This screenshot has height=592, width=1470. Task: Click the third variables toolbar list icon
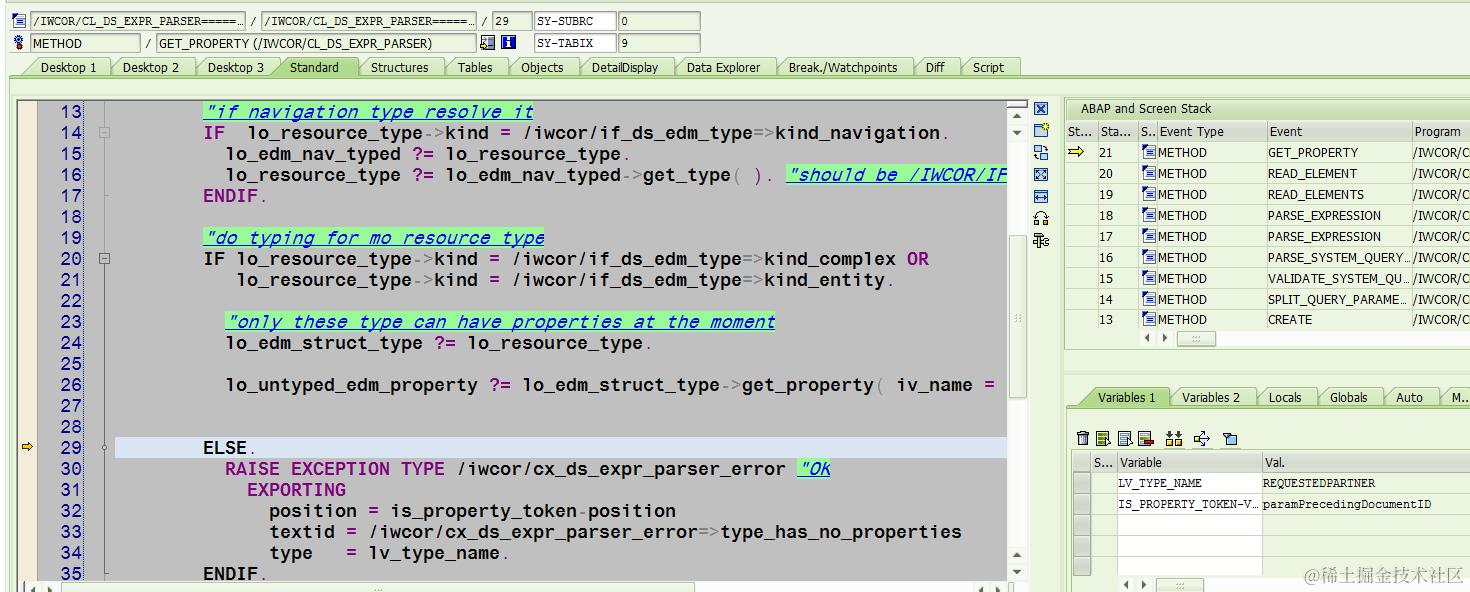tap(1125, 438)
